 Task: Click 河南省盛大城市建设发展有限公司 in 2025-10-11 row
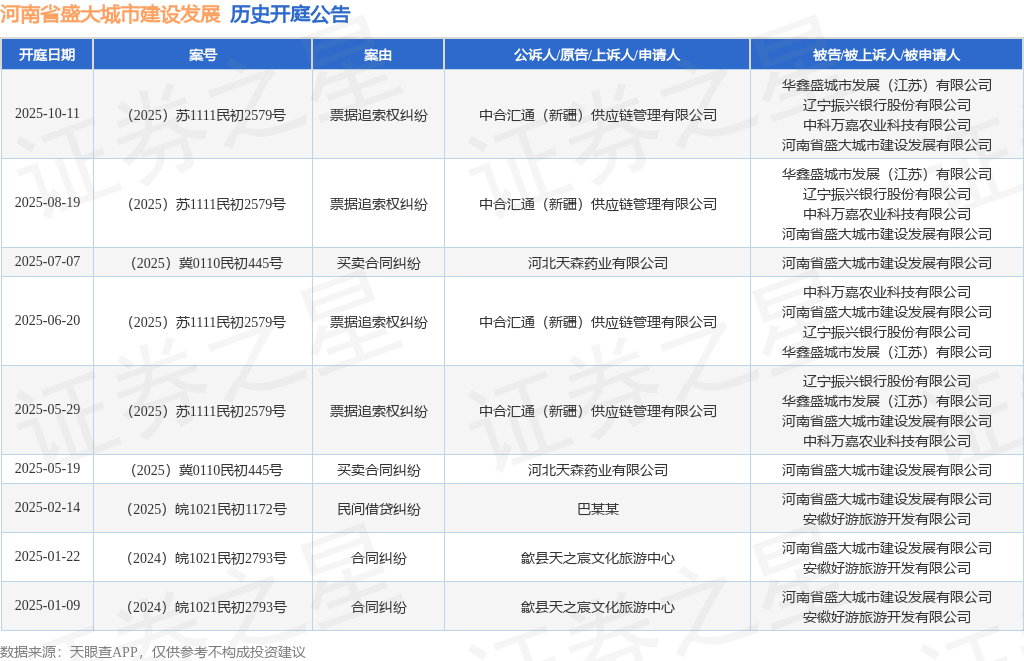[x=887, y=145]
